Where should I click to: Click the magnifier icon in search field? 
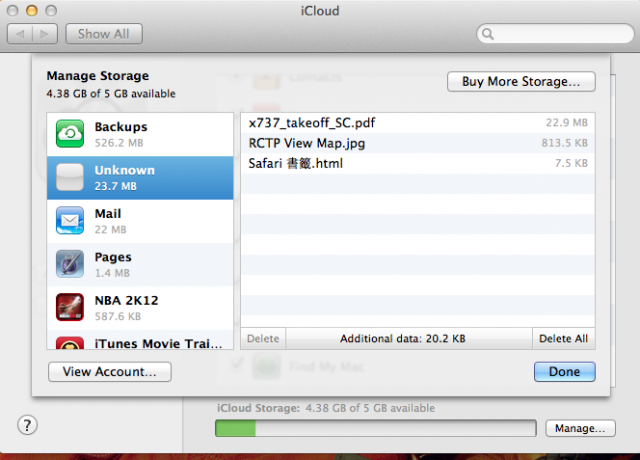click(488, 34)
